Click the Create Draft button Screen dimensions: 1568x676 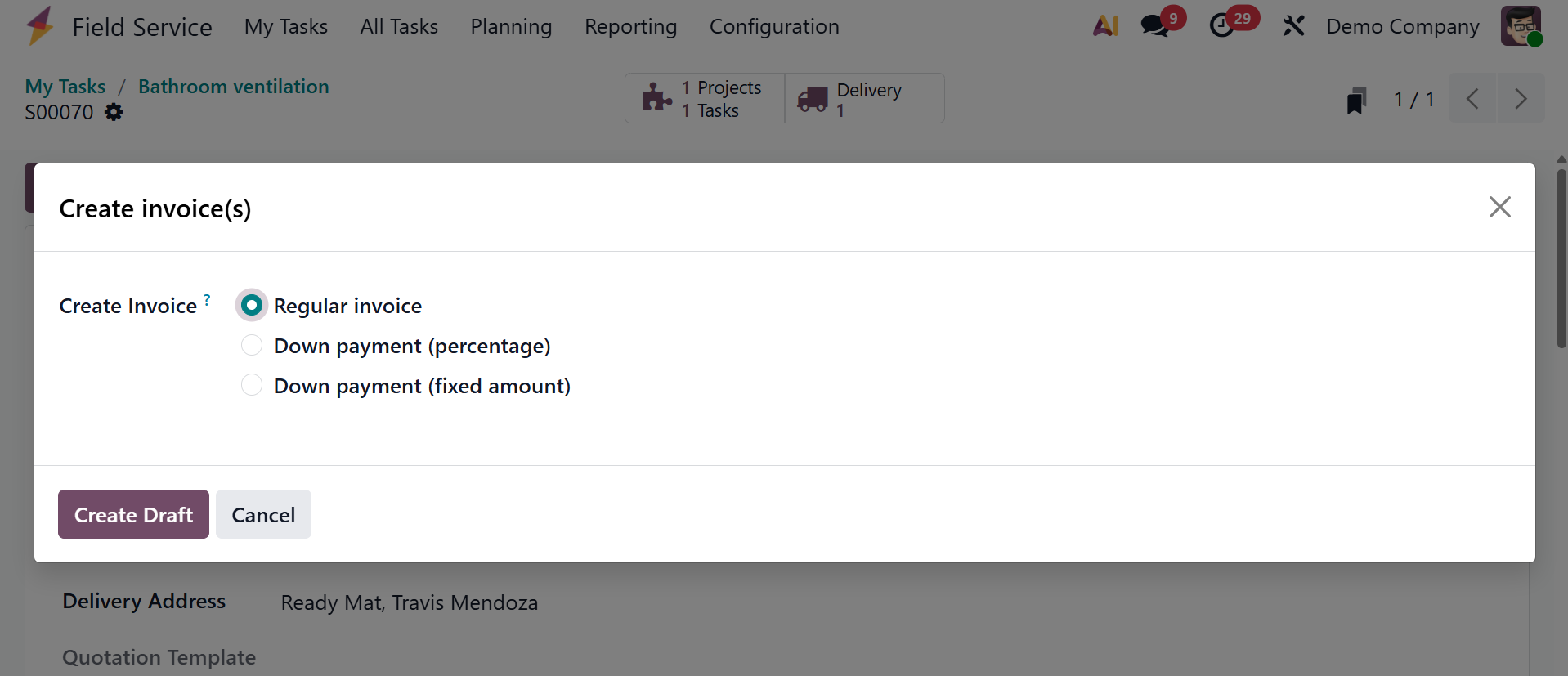point(133,514)
